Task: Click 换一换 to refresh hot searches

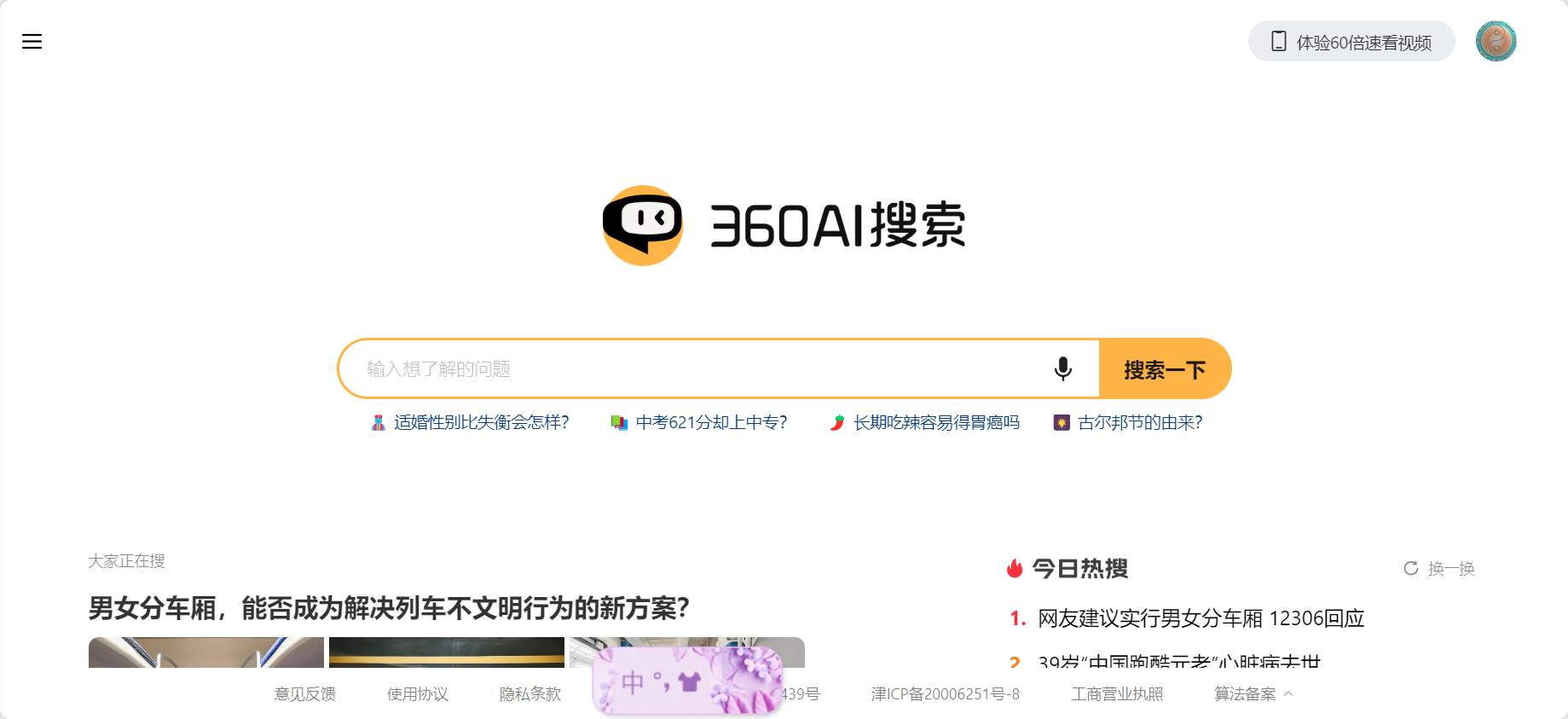Action: pos(1451,568)
